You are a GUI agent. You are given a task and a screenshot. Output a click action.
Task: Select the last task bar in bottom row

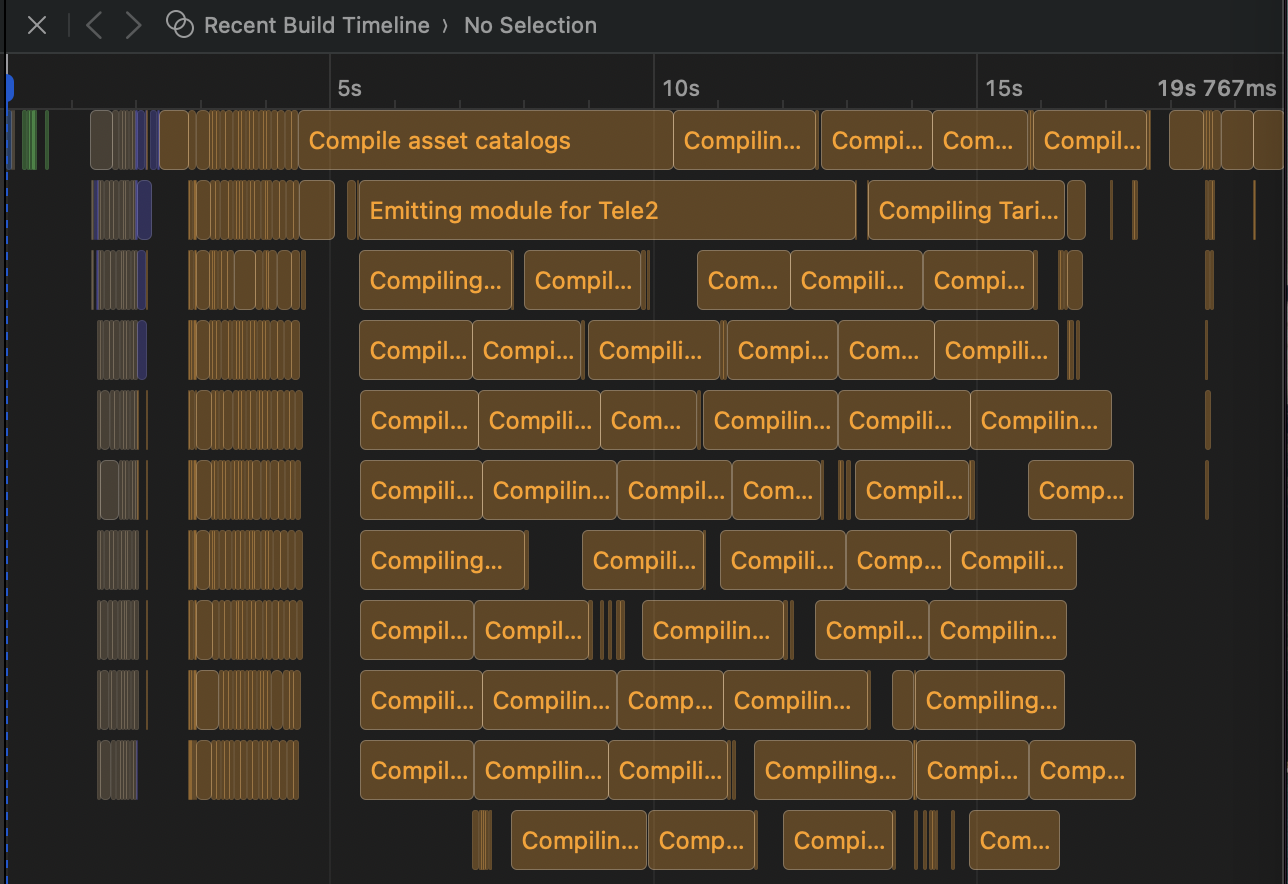[x=1014, y=840]
